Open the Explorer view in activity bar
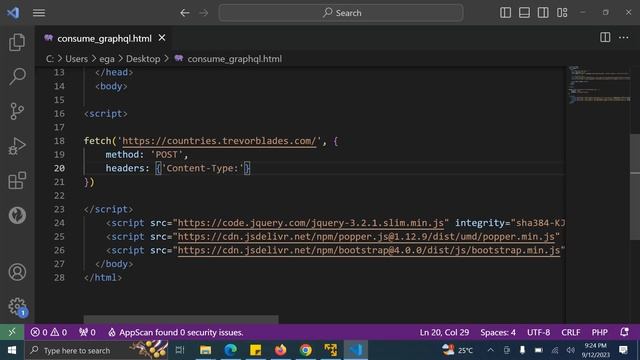 click(x=17, y=42)
